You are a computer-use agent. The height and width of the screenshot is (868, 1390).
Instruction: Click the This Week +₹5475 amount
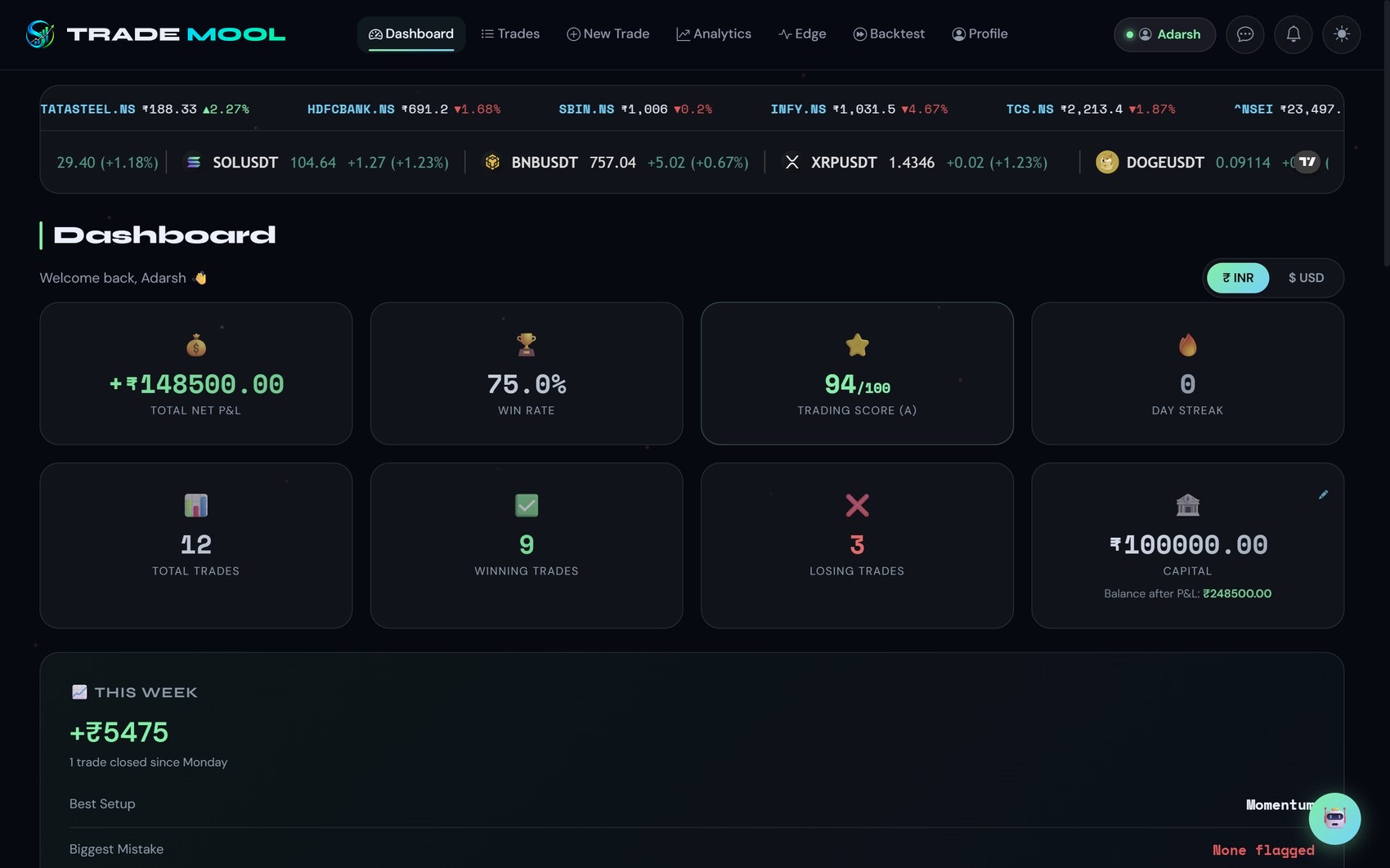[x=119, y=732]
